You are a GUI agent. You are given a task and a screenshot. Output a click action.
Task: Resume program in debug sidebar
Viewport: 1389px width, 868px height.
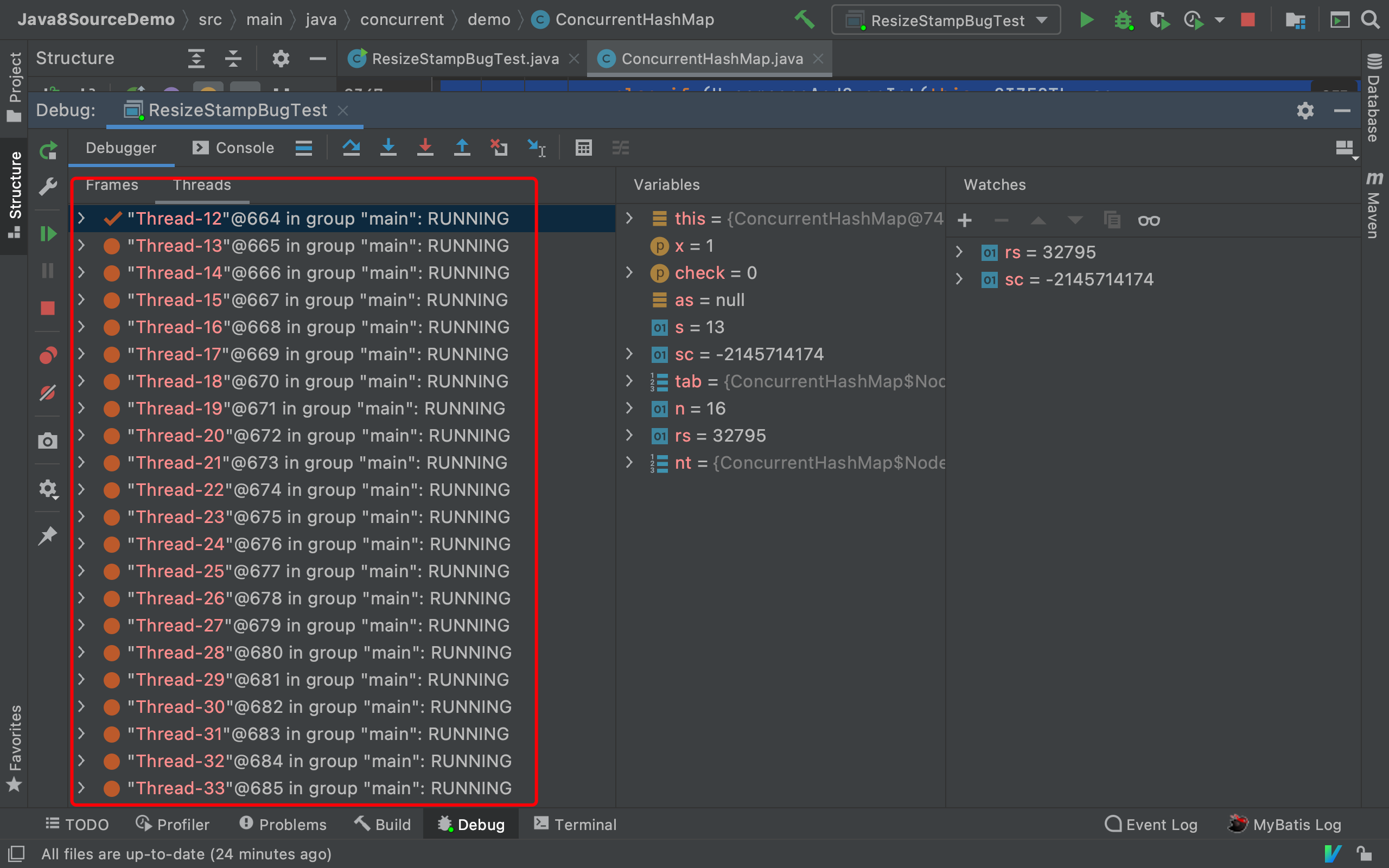(x=48, y=234)
